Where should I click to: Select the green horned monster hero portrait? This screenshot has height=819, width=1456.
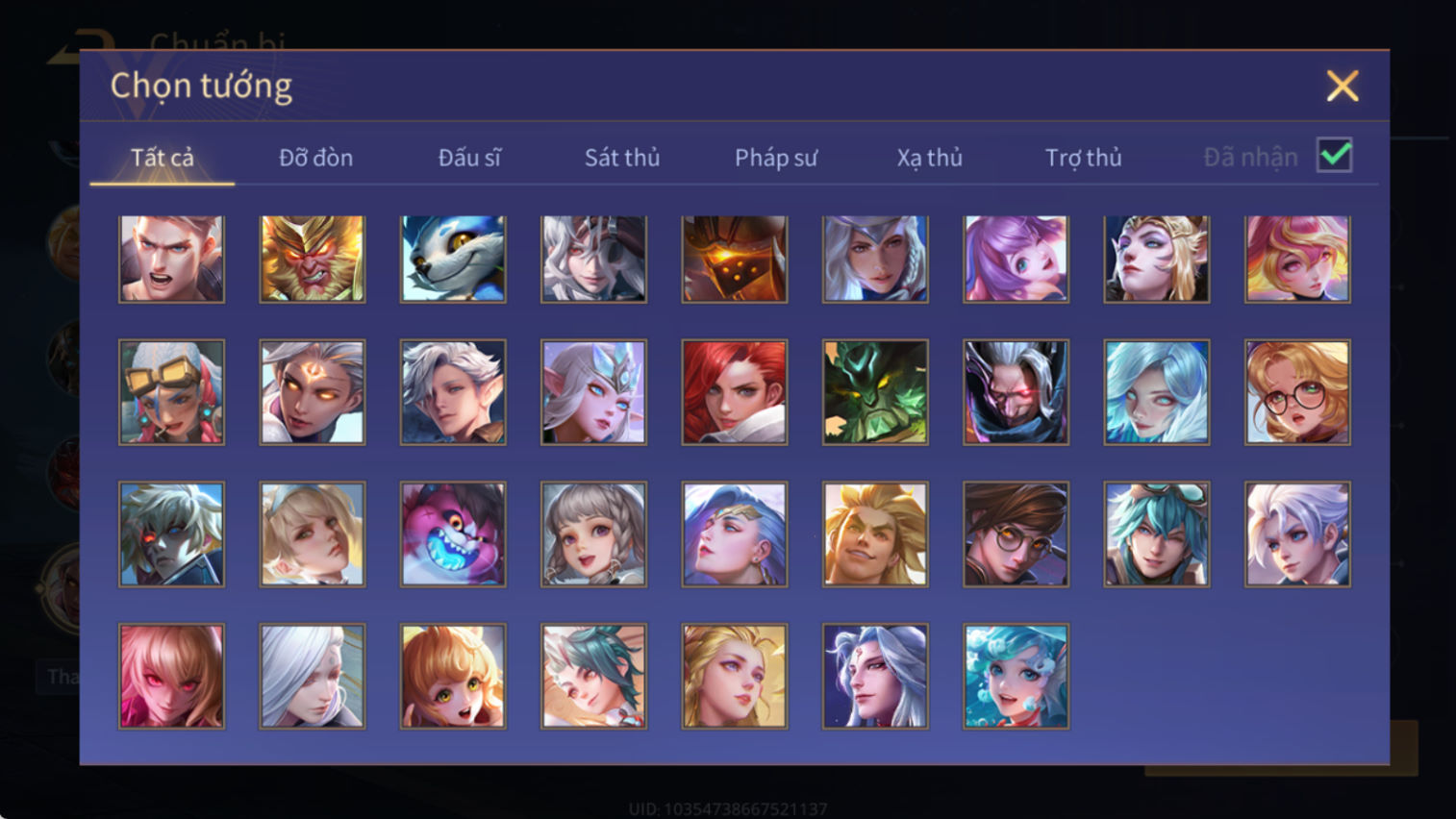point(875,391)
